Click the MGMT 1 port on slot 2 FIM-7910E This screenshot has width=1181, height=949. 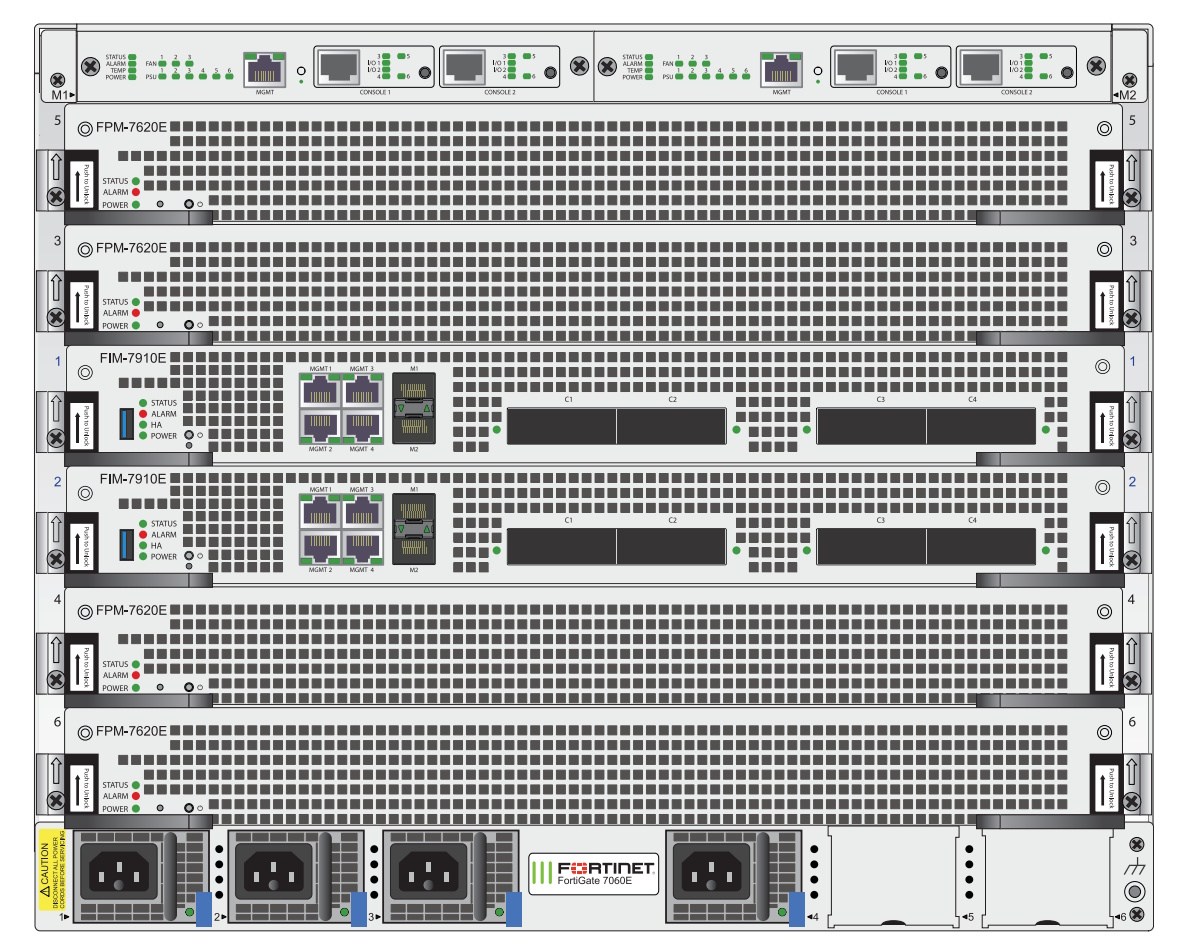click(320, 512)
